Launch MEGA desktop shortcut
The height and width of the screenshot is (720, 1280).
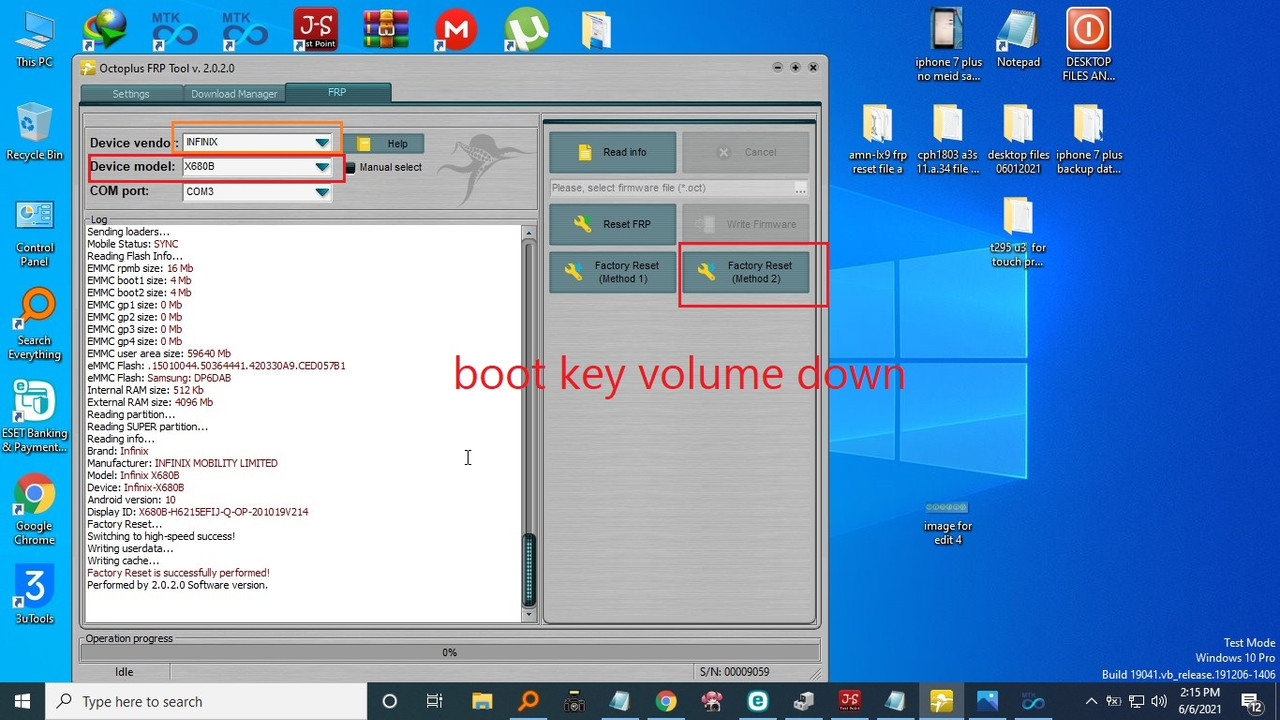pos(456,30)
